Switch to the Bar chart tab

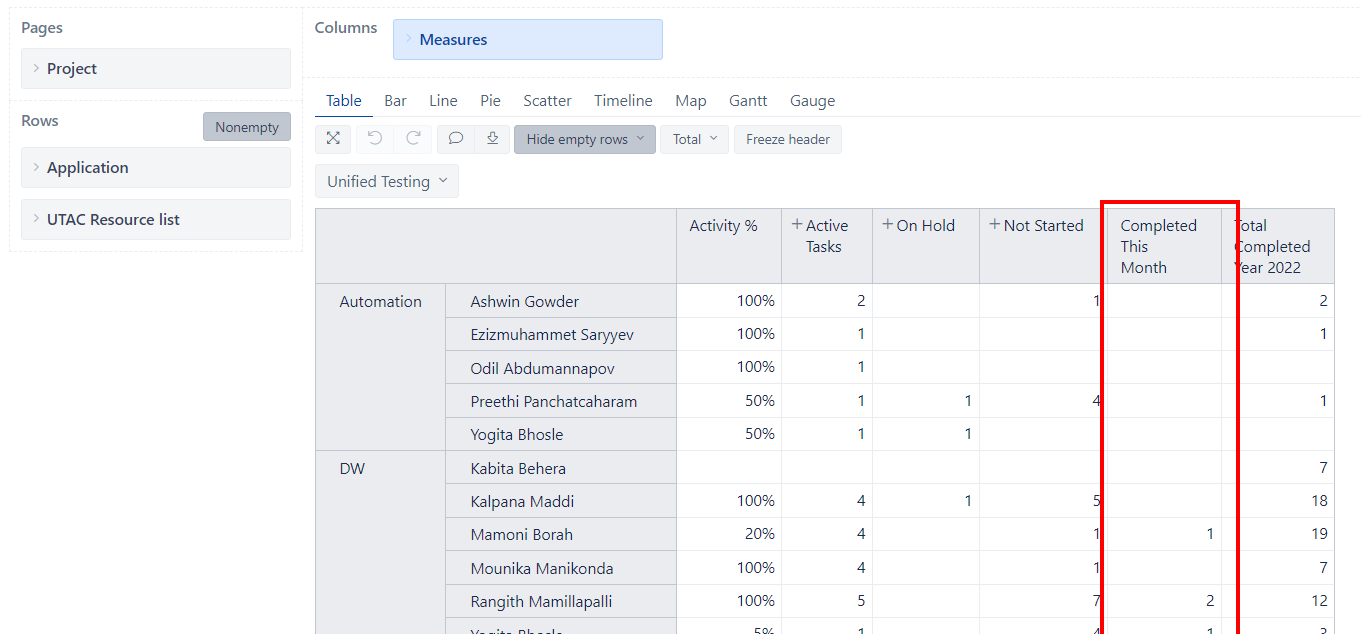point(395,101)
